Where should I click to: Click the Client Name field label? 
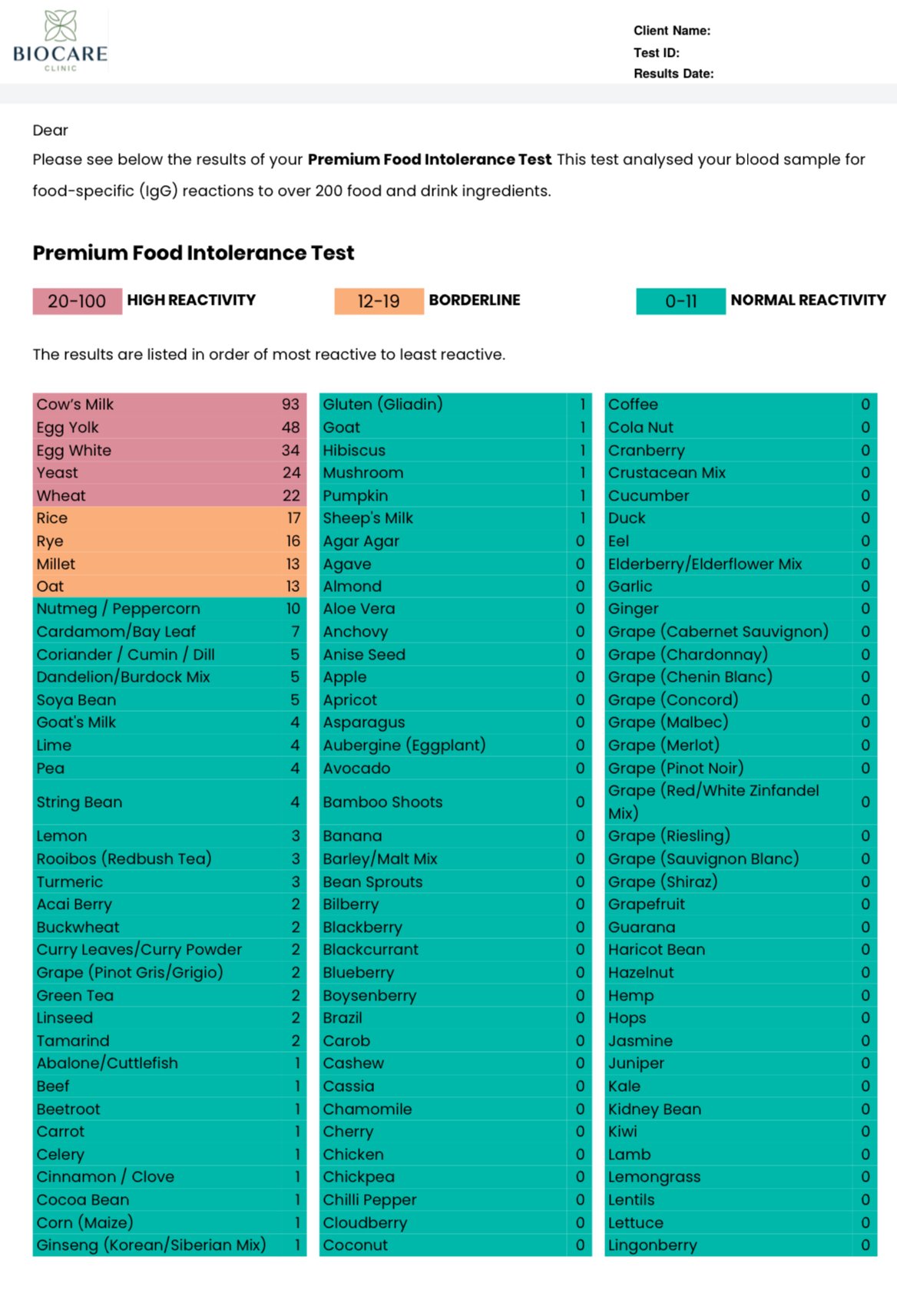point(672,31)
